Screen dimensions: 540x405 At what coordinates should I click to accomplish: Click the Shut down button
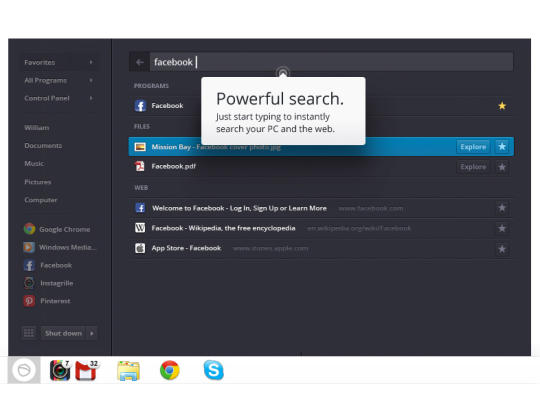[x=63, y=333]
